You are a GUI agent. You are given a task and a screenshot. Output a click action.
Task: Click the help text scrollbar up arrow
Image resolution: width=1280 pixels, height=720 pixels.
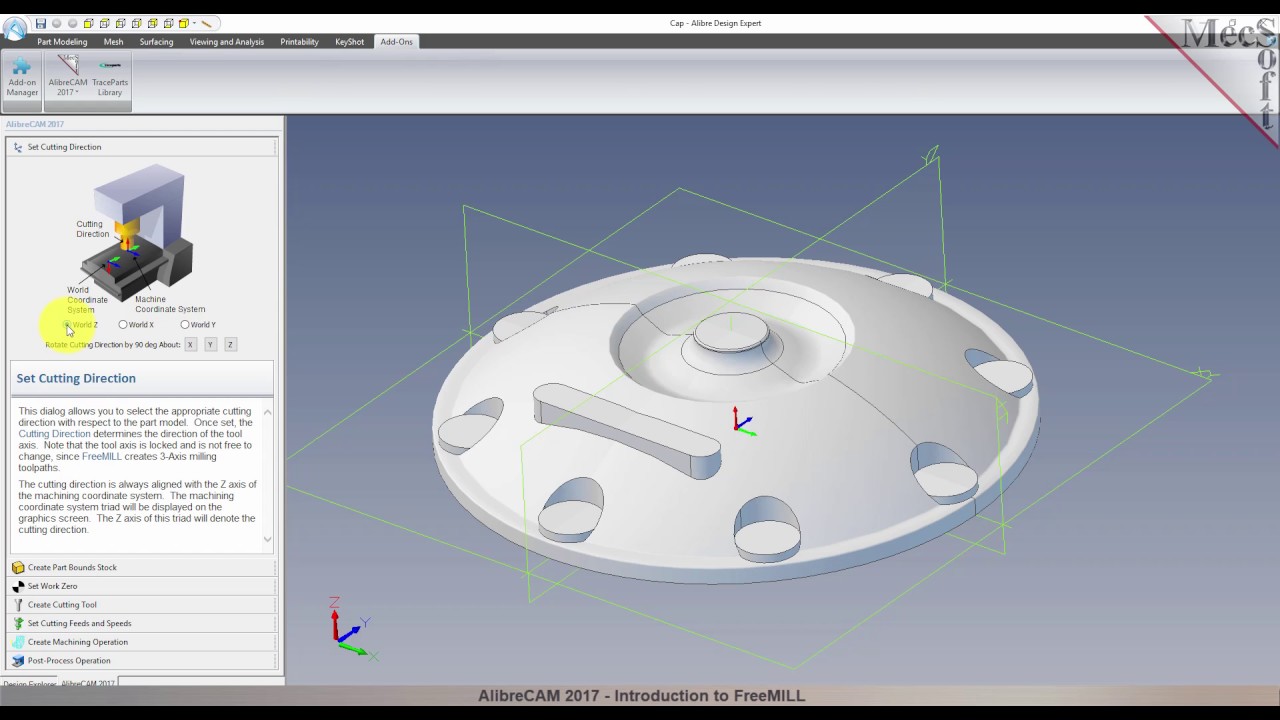point(267,412)
